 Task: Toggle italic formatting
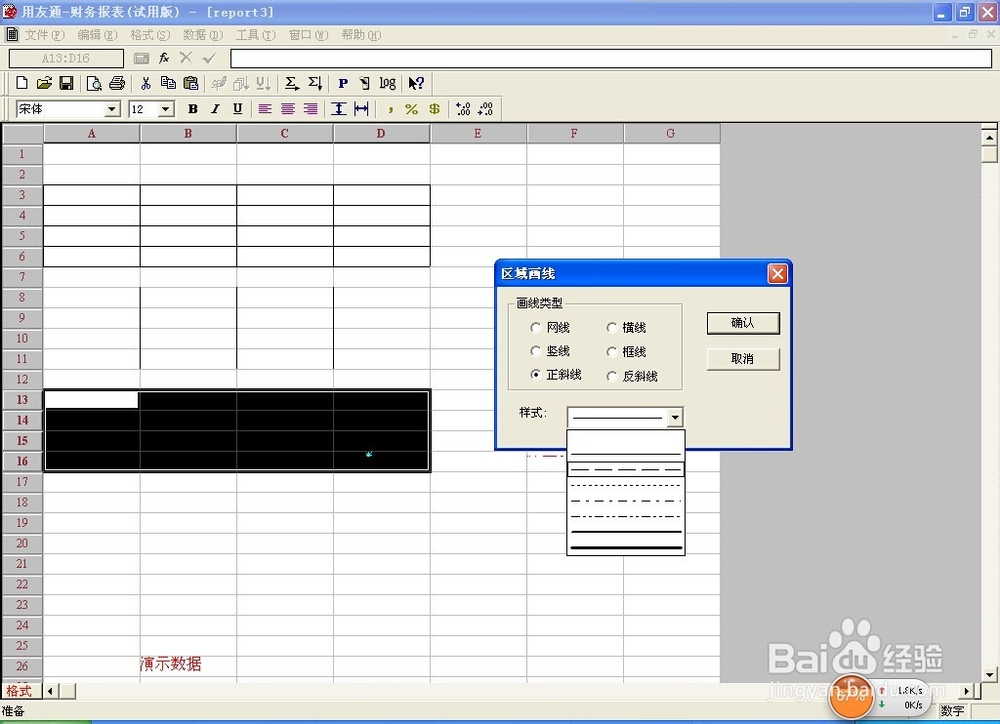coord(215,109)
